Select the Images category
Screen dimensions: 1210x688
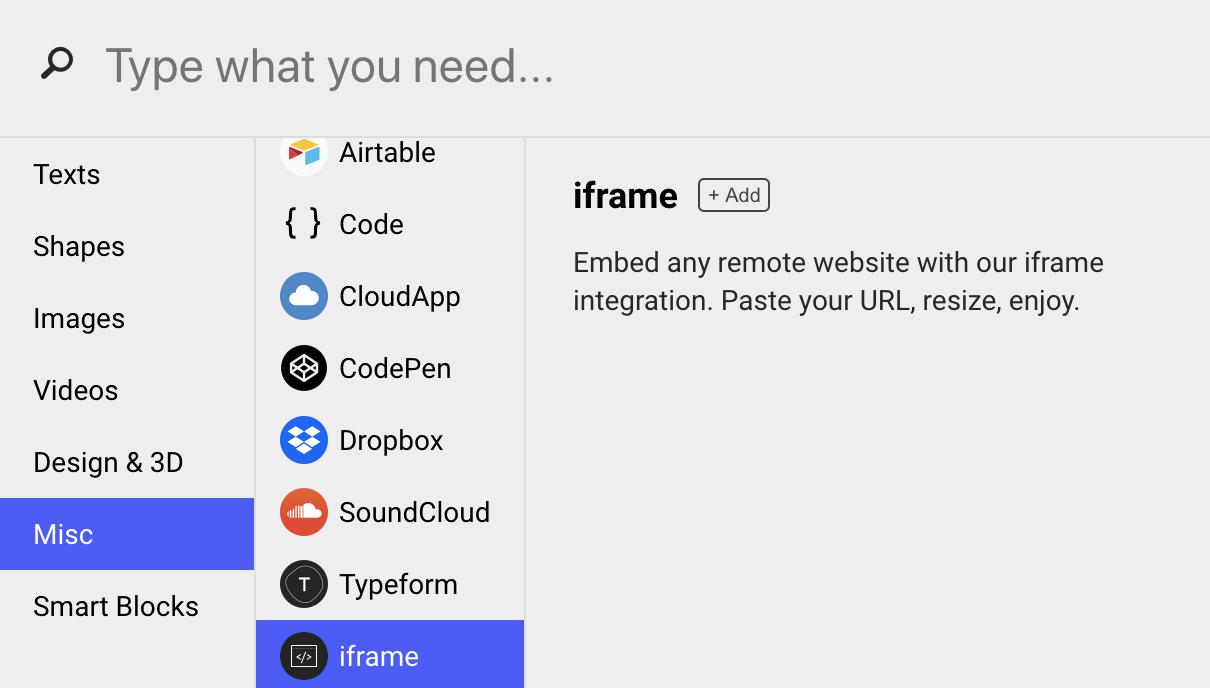pyautogui.click(x=79, y=319)
